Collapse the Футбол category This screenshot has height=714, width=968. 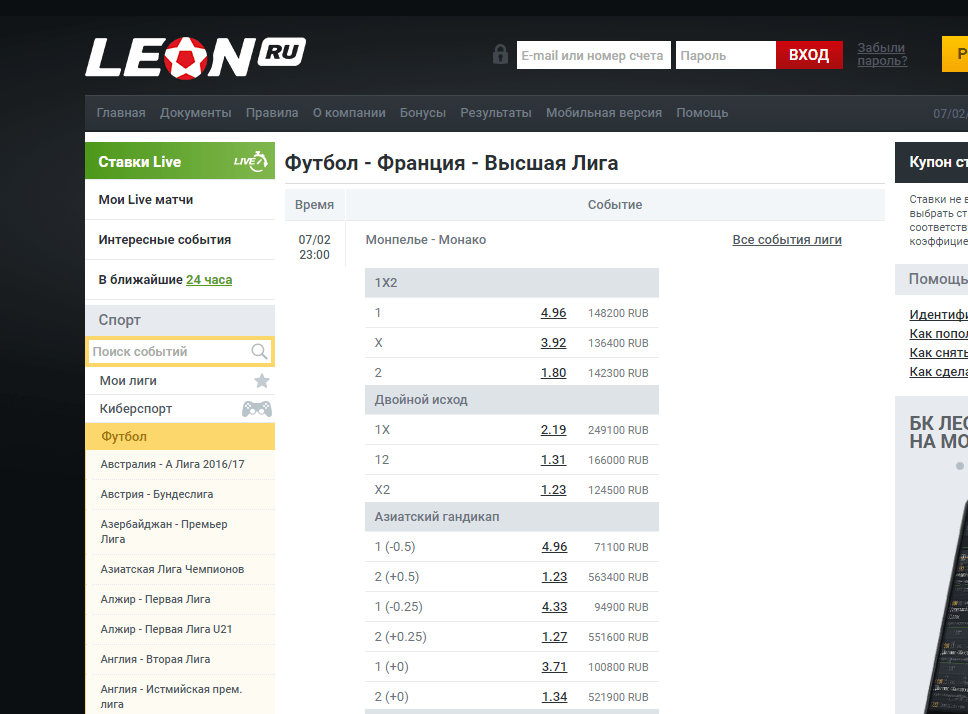(180, 436)
